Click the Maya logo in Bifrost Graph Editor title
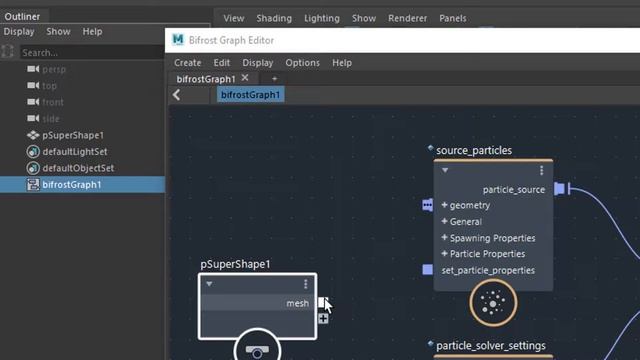The width and height of the screenshot is (640, 360). [178, 40]
